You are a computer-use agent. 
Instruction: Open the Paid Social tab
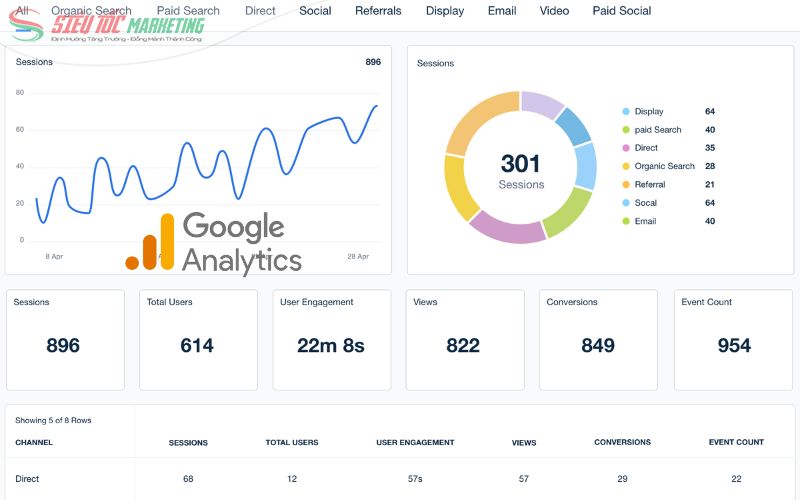(x=621, y=11)
